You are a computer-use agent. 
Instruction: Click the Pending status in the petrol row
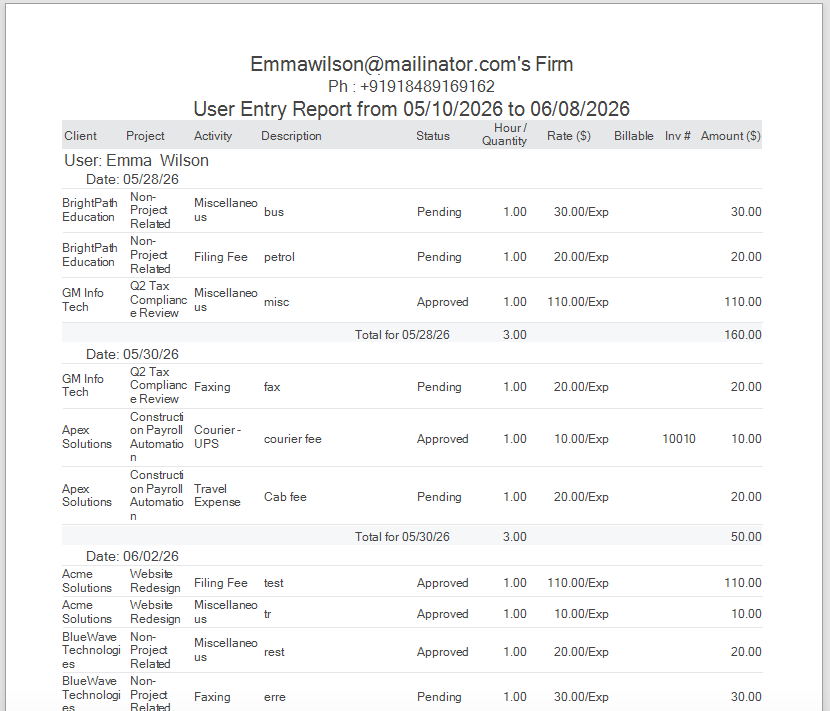click(439, 257)
